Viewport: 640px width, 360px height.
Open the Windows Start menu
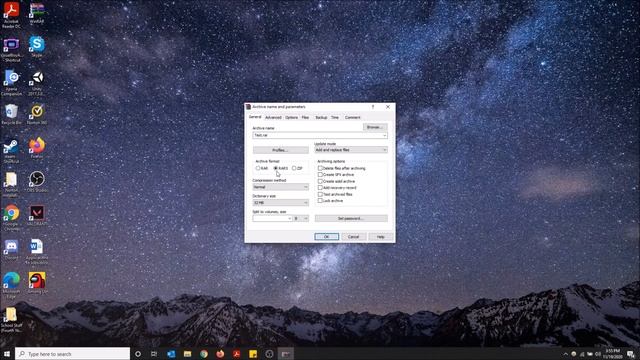pos(7,354)
